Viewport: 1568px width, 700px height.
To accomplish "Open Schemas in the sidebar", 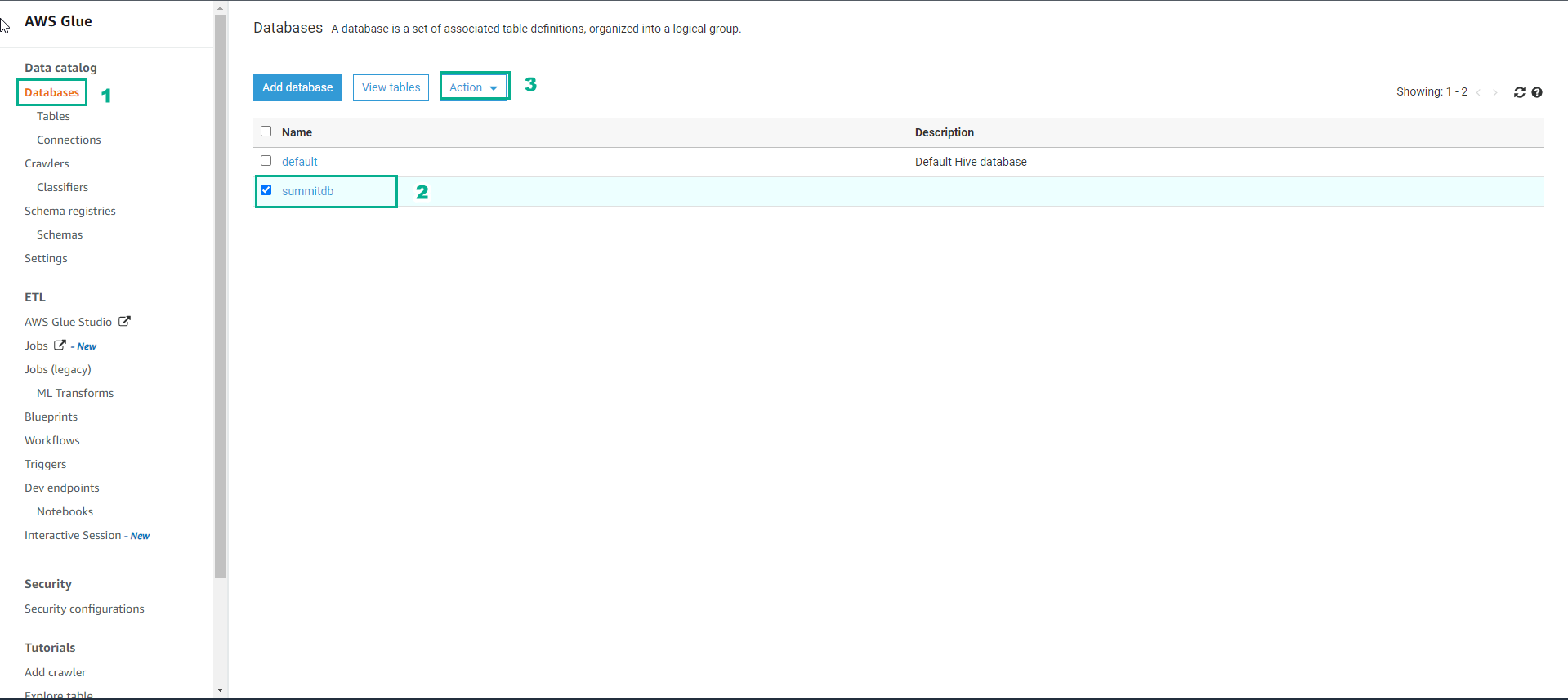I will coord(60,234).
